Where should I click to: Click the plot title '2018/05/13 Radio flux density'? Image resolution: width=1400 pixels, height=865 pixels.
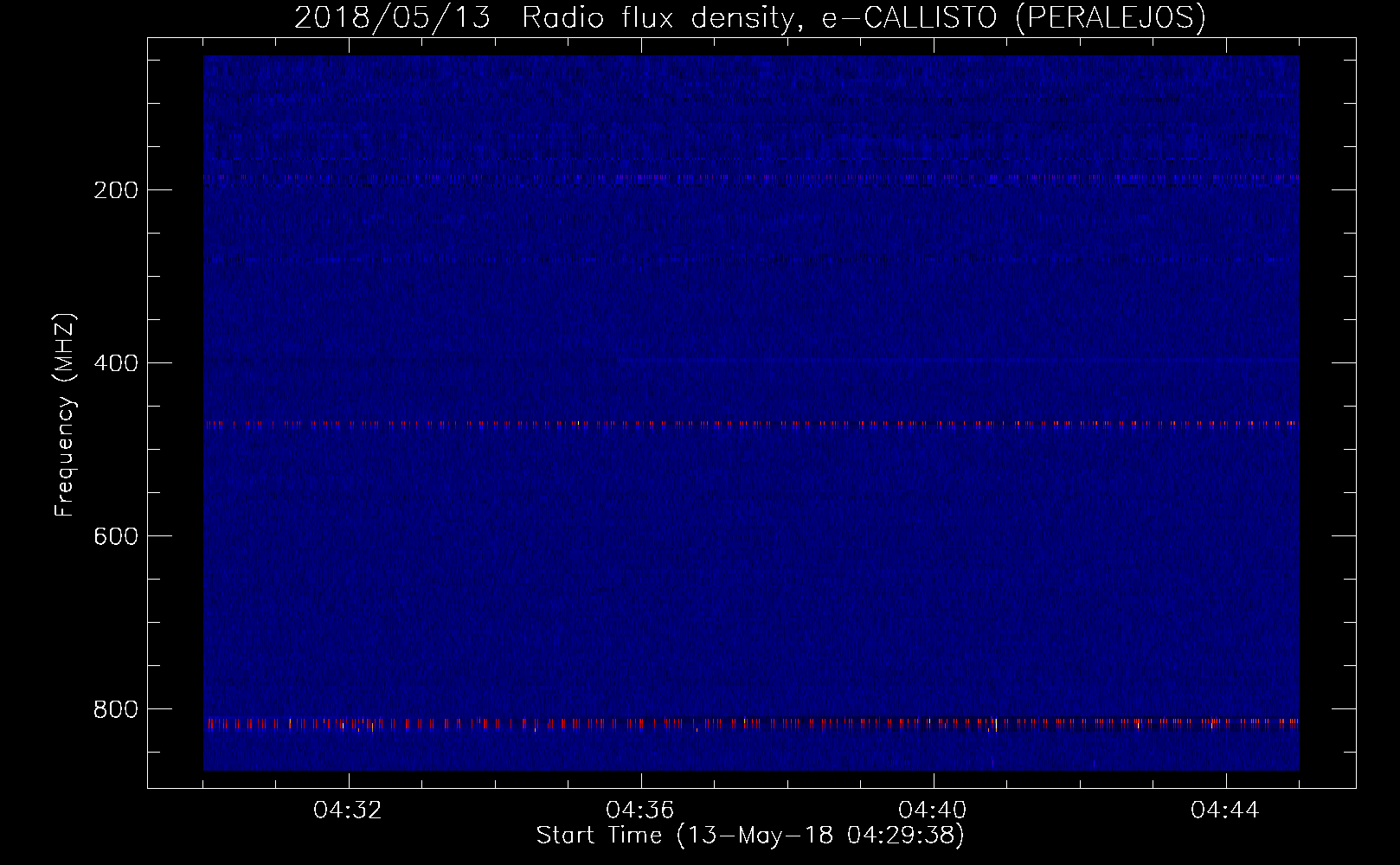click(750, 18)
